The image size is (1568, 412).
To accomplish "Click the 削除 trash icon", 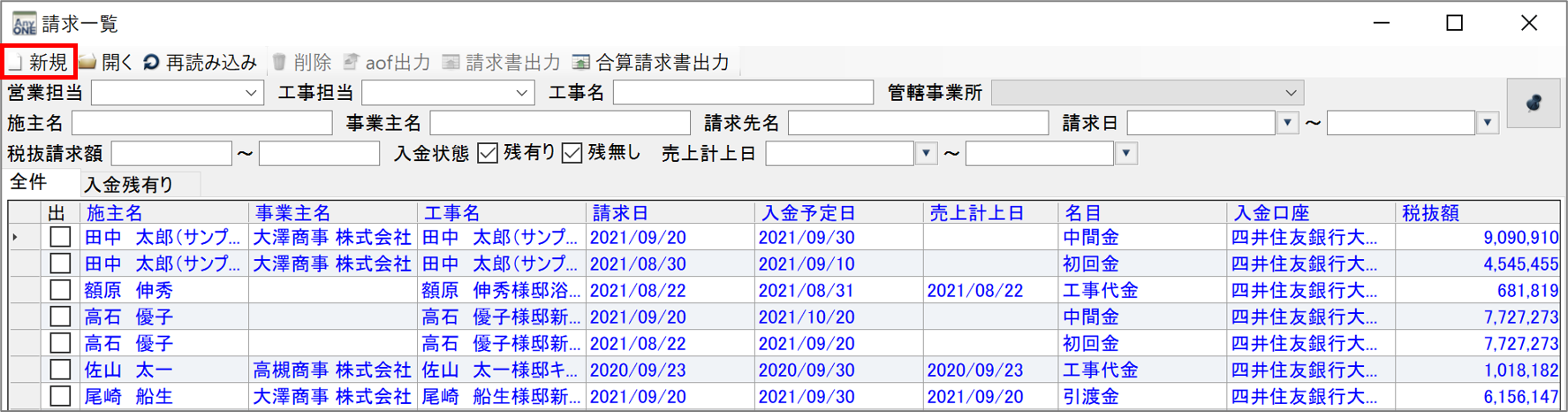I will tap(279, 62).
